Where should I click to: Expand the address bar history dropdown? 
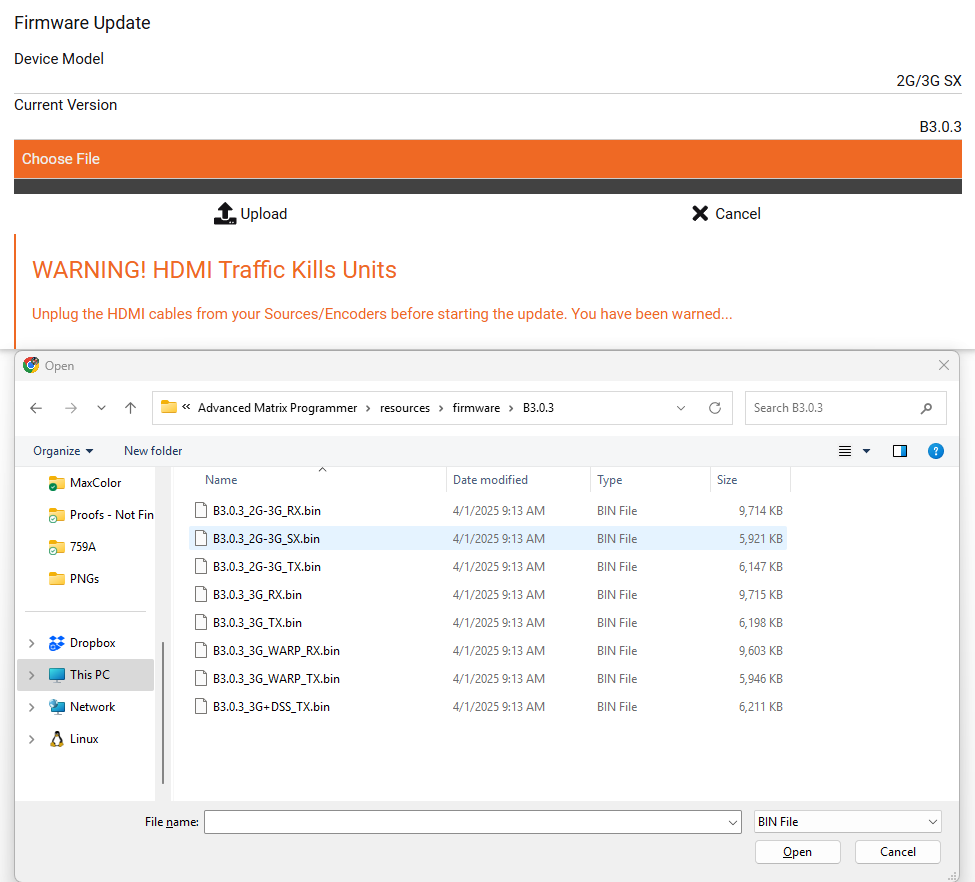tap(681, 408)
